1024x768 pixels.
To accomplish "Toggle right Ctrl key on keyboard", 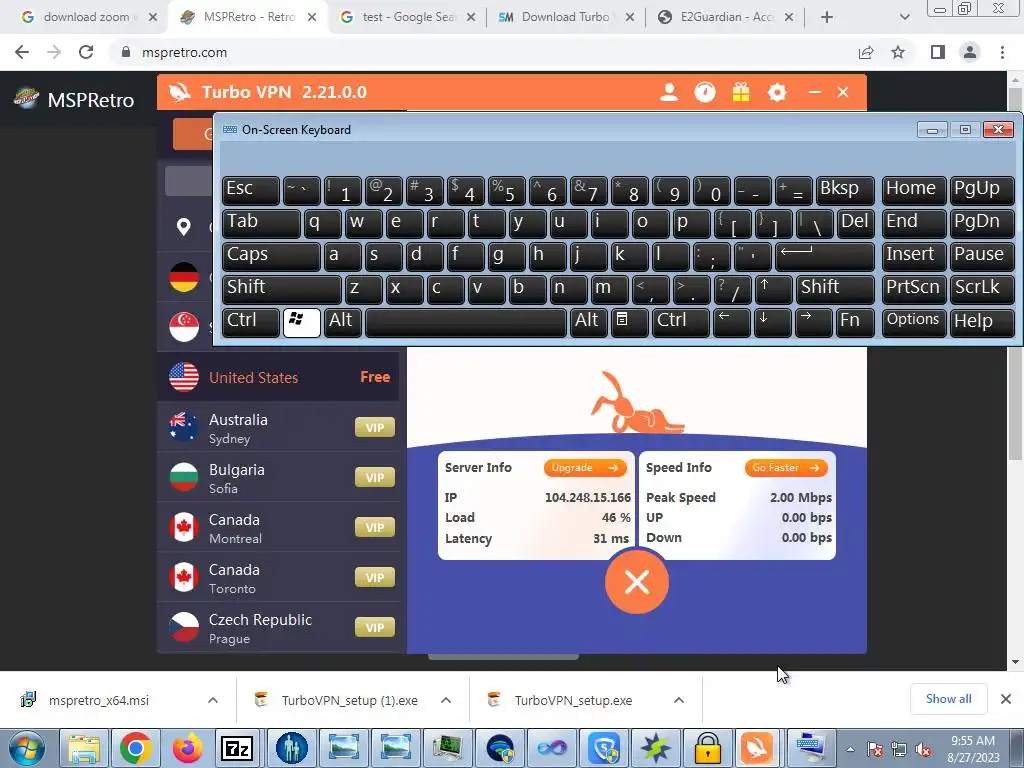I will pyautogui.click(x=680, y=322).
